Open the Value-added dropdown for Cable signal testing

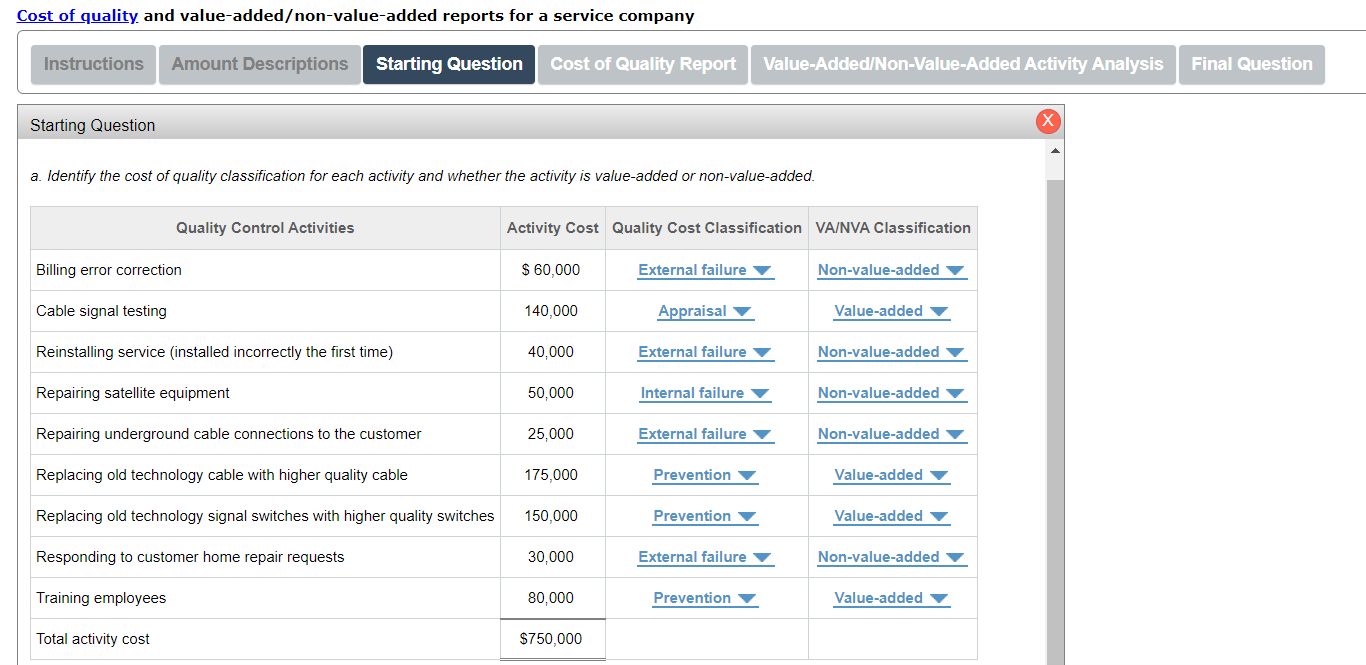click(891, 310)
